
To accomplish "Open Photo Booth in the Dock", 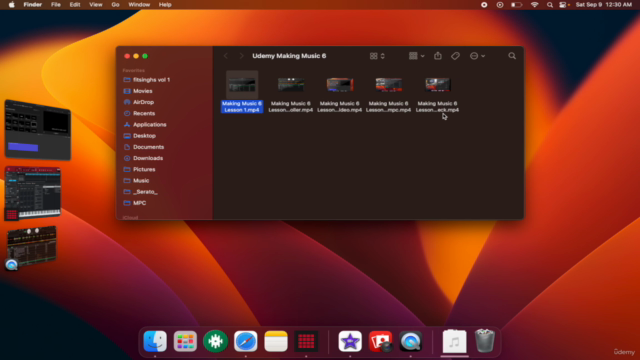I will tap(380, 341).
